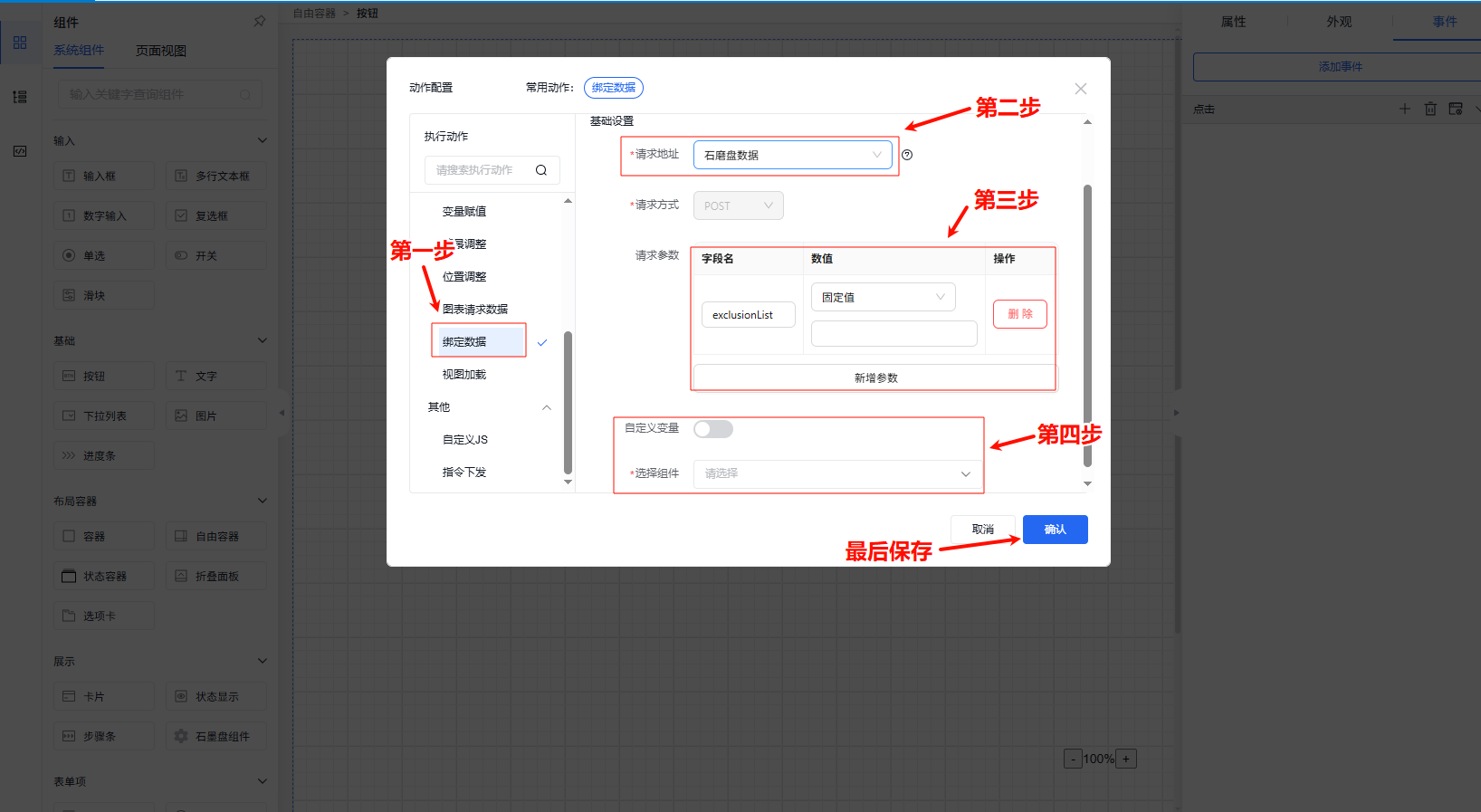Pick the 数字输入 component

pyautogui.click(x=104, y=215)
